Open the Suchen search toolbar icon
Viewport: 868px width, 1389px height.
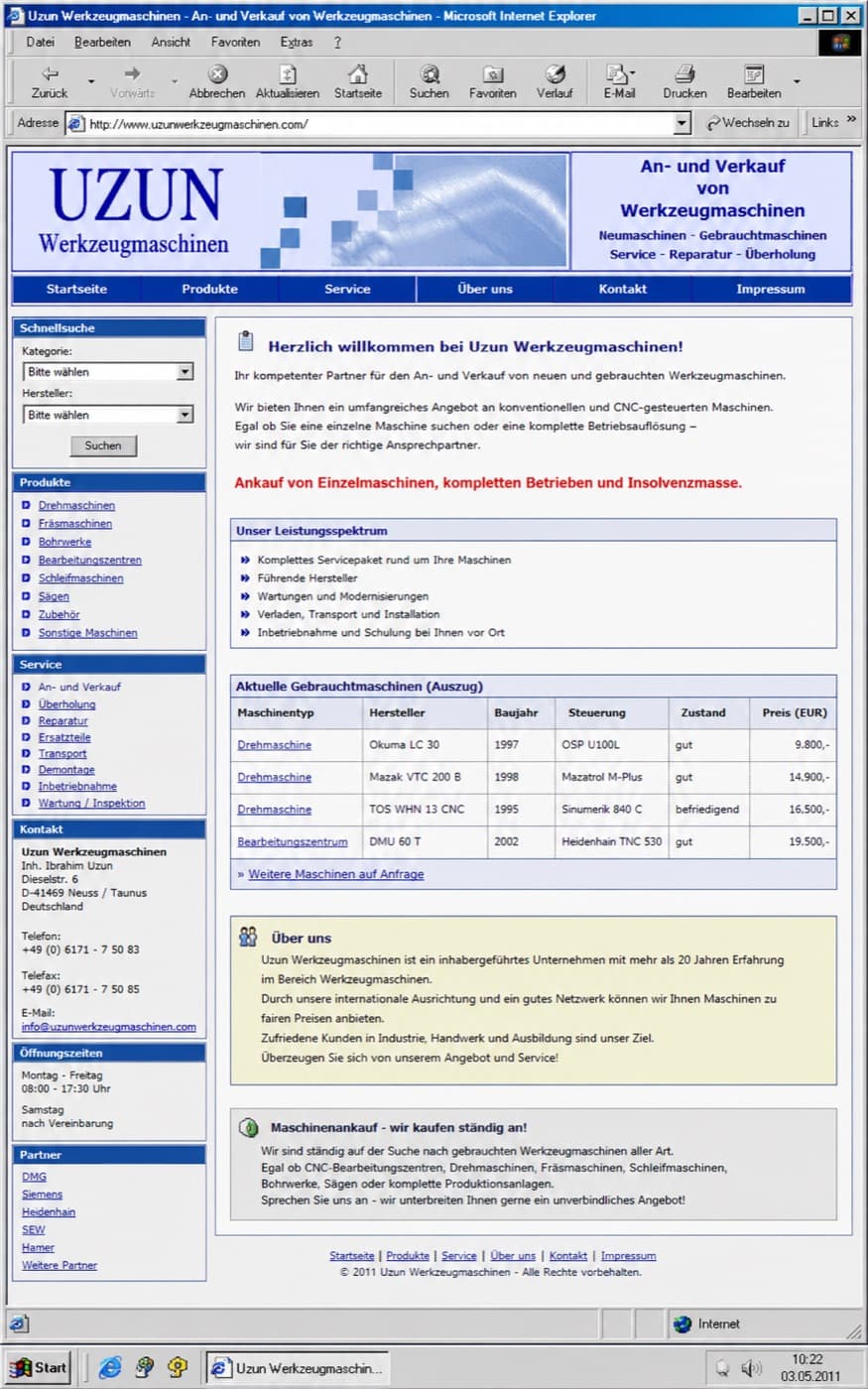[x=429, y=73]
